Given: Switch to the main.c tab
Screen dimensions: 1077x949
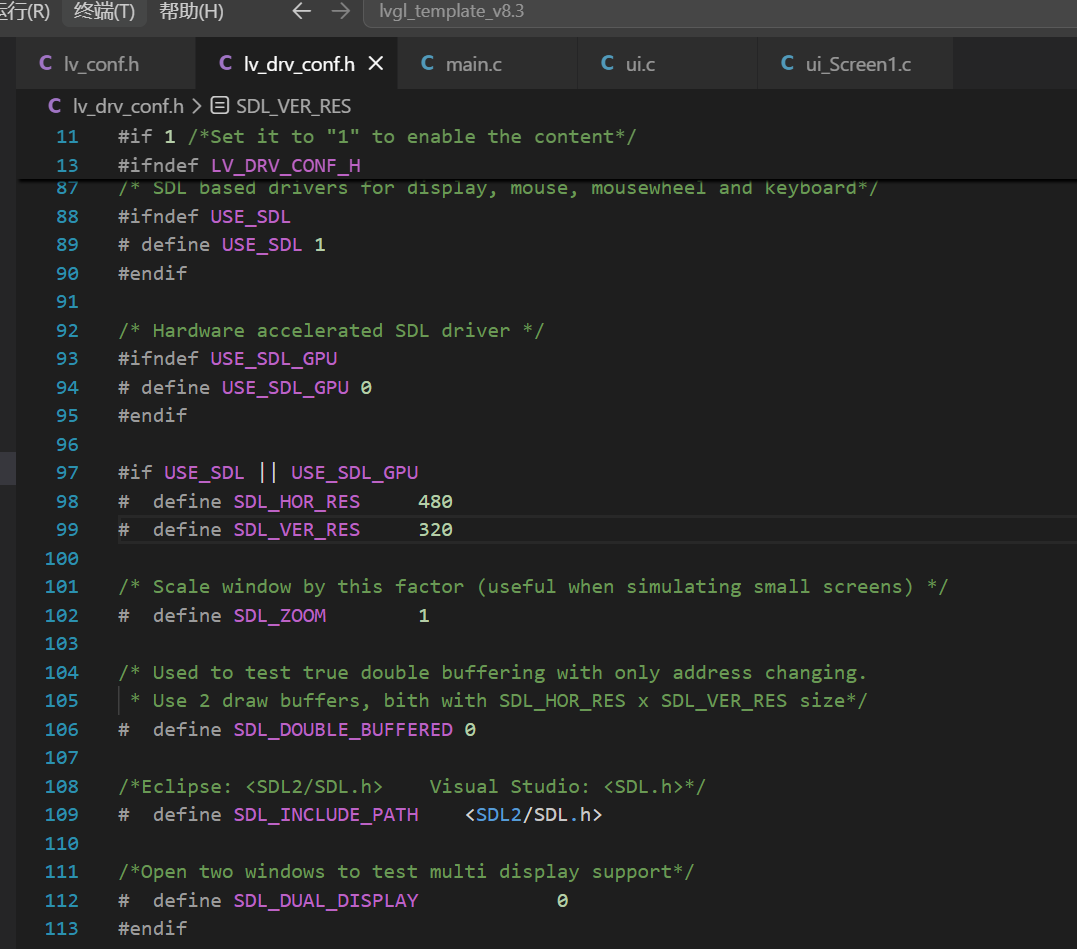Looking at the screenshot, I should pos(488,64).
